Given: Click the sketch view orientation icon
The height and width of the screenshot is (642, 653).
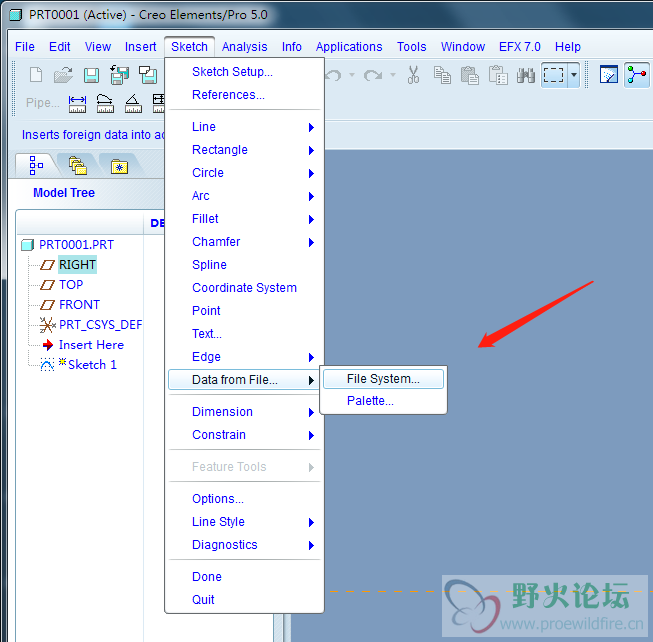Looking at the screenshot, I should [x=608, y=75].
